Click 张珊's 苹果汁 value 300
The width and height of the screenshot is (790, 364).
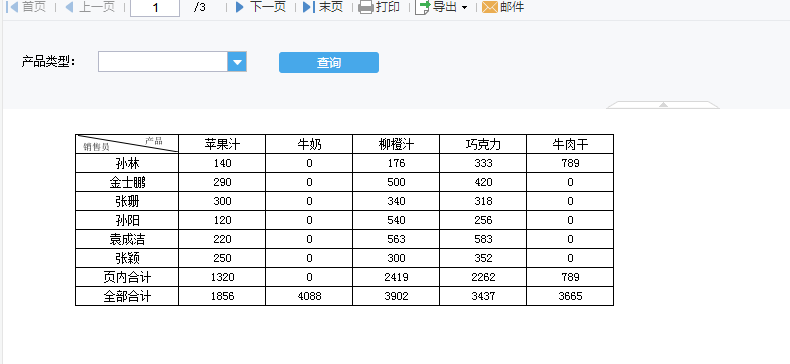[x=222, y=201]
